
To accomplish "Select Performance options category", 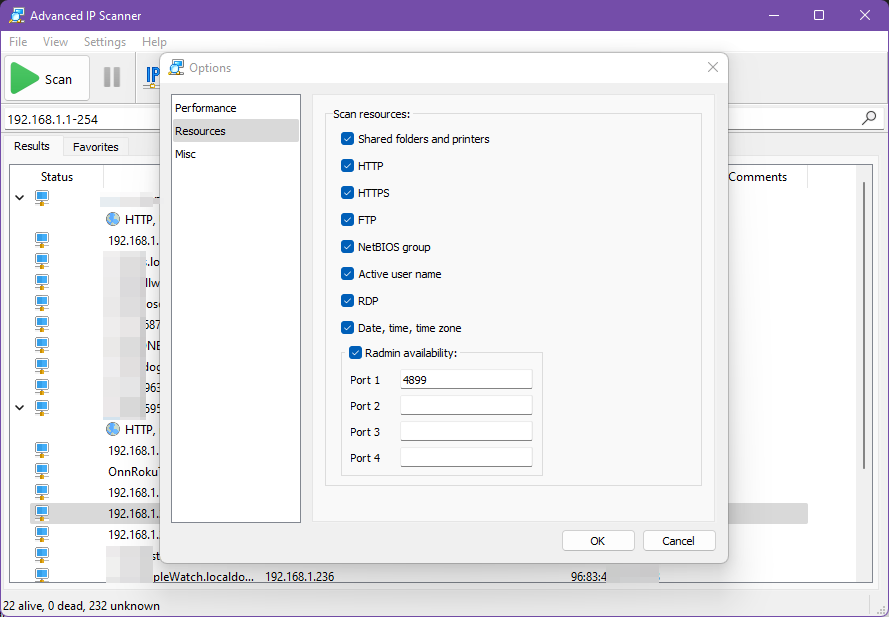I will (x=236, y=108).
